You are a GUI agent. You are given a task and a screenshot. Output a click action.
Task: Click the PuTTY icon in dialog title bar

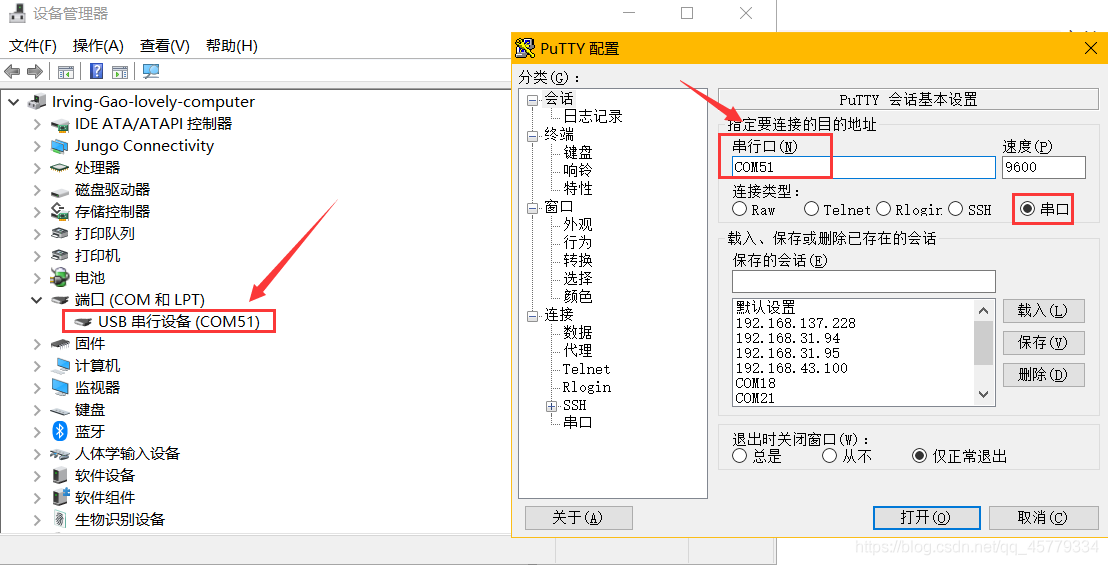coord(525,48)
